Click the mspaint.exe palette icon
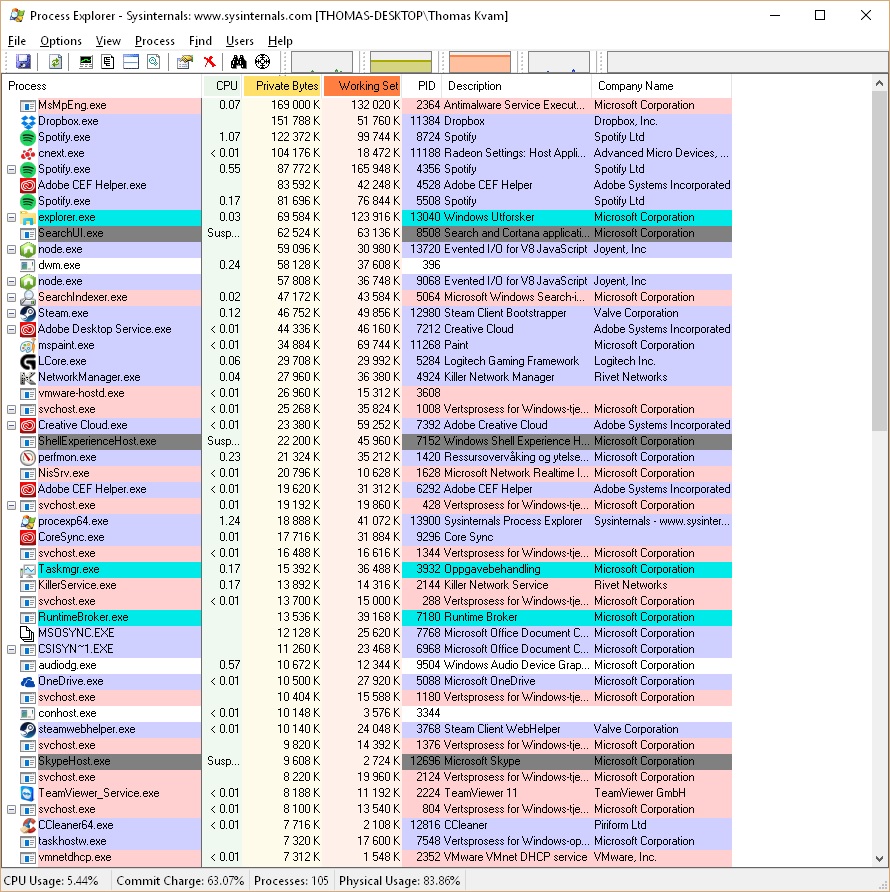 [28, 345]
